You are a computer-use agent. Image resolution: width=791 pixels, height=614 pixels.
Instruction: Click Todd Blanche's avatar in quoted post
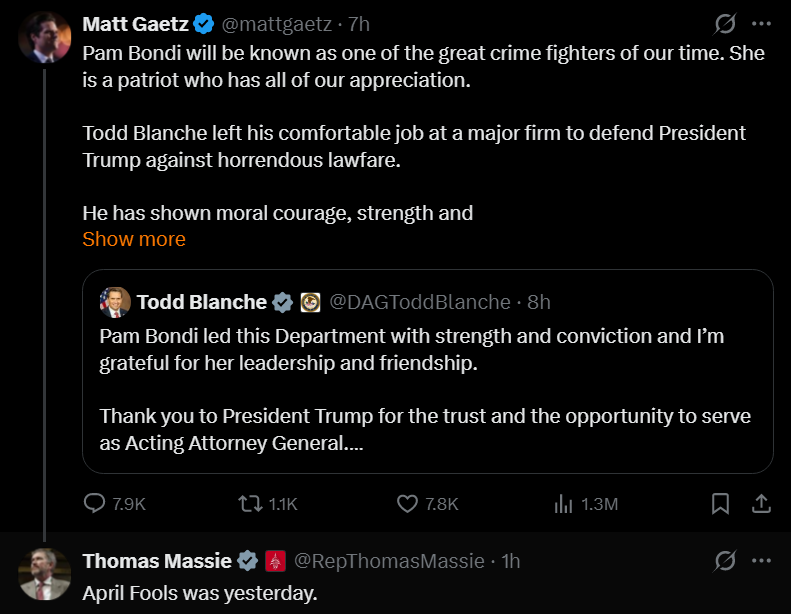pos(115,302)
